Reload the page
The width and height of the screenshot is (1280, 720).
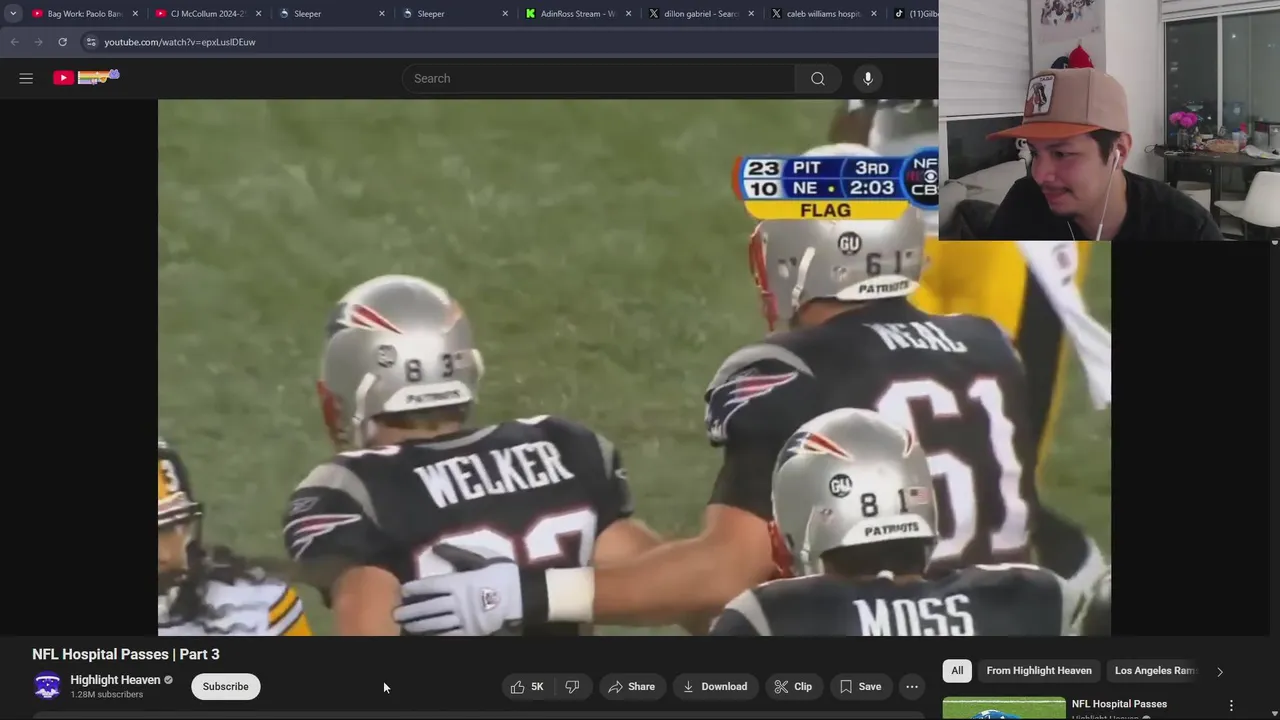pos(62,42)
